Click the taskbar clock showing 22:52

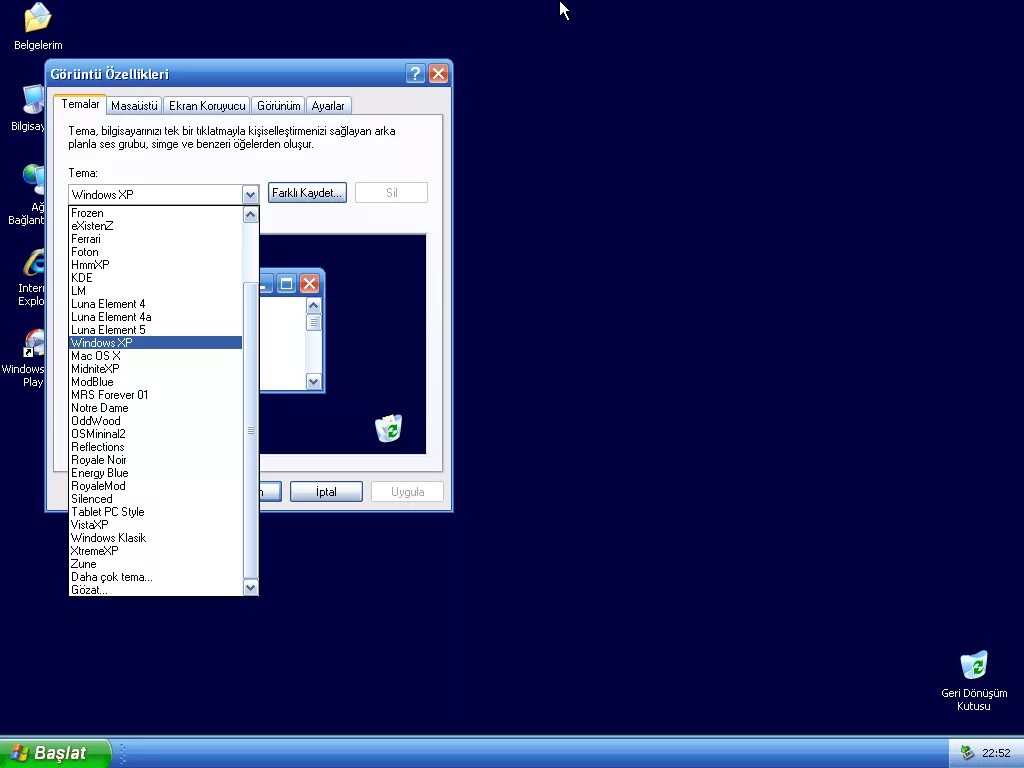(996, 753)
